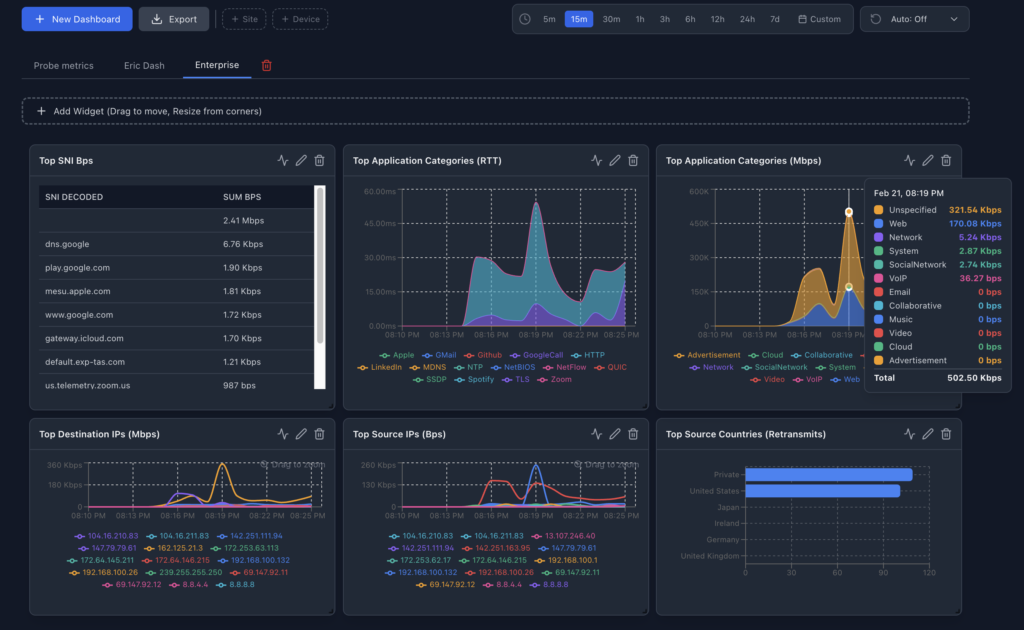Screen dimensions: 1024x630
Task: Switch to the Probe metrics tab
Action: pyautogui.click(x=63, y=65)
